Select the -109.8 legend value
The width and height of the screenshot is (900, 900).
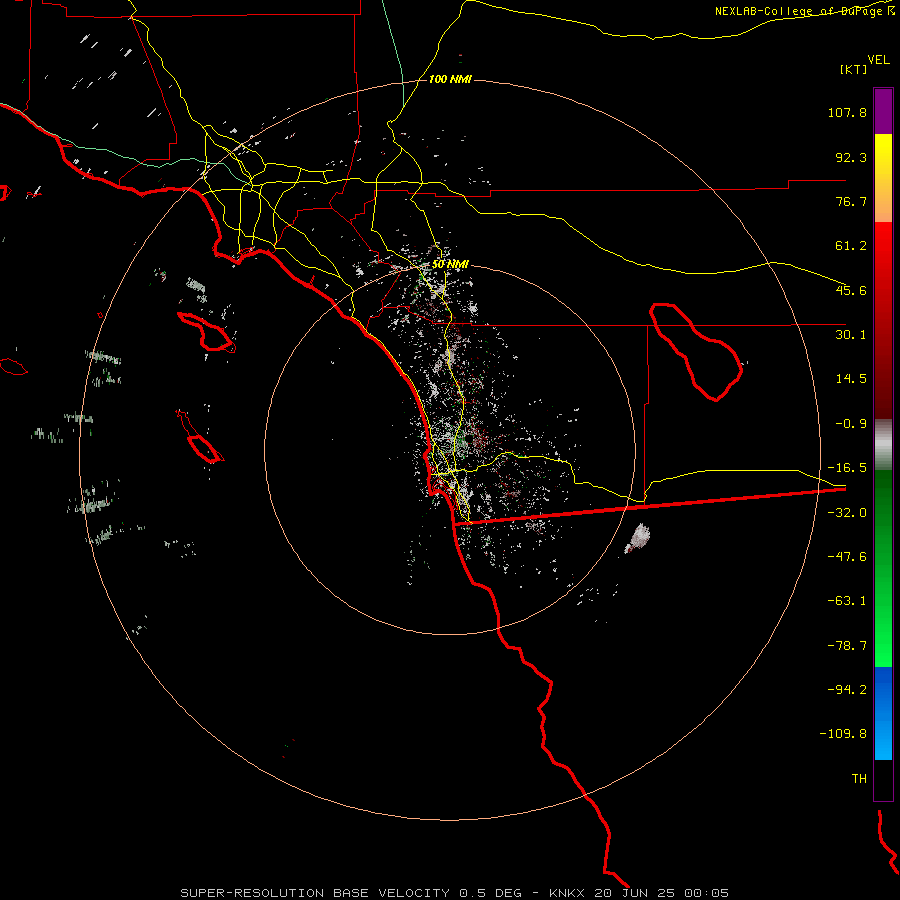point(844,734)
